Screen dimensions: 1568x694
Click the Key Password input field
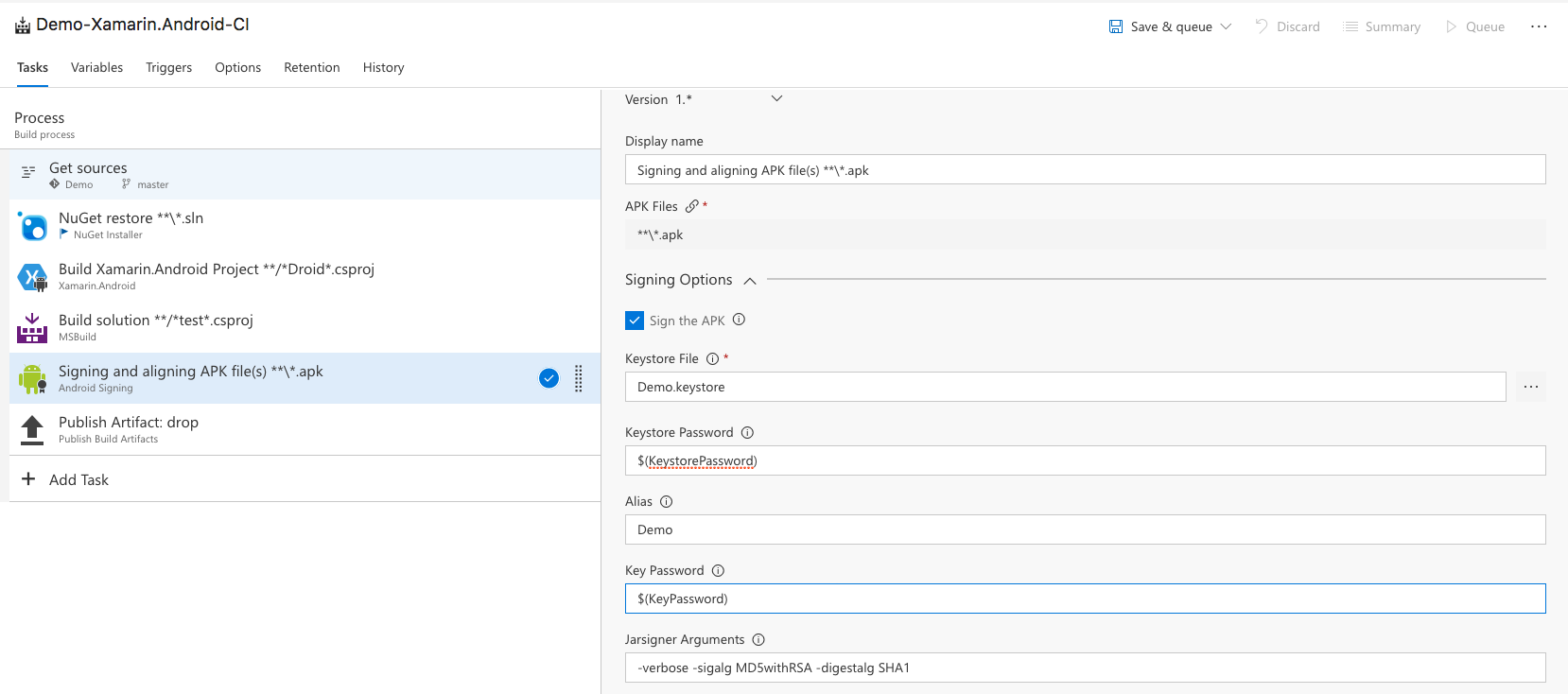pos(1085,599)
